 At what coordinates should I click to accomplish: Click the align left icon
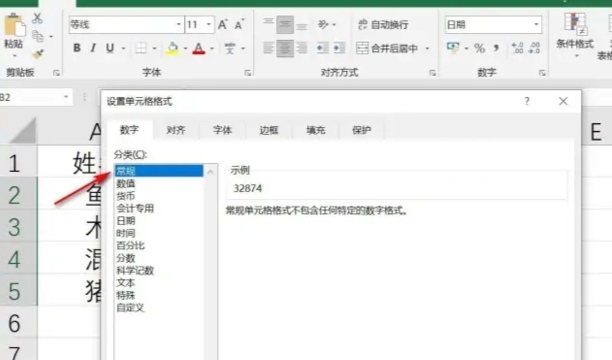(268, 48)
